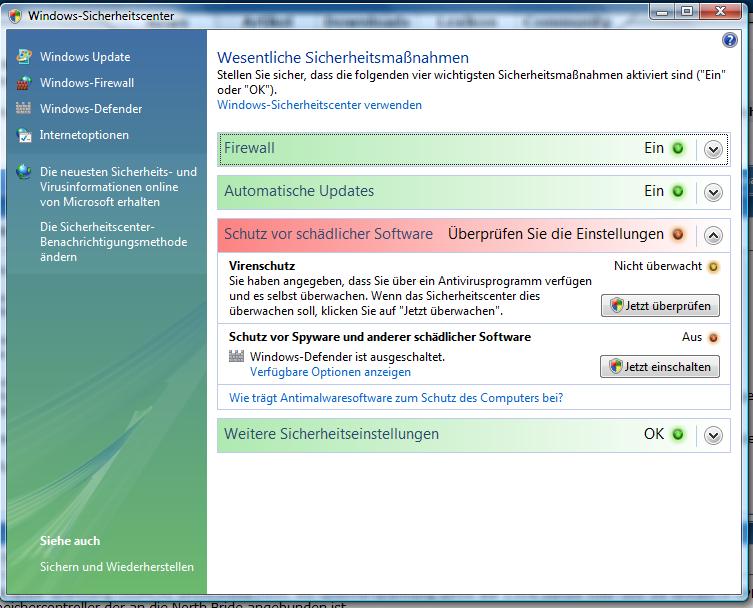Click the green status light for Firewall
The image size is (753, 608).
pyautogui.click(x=678, y=148)
